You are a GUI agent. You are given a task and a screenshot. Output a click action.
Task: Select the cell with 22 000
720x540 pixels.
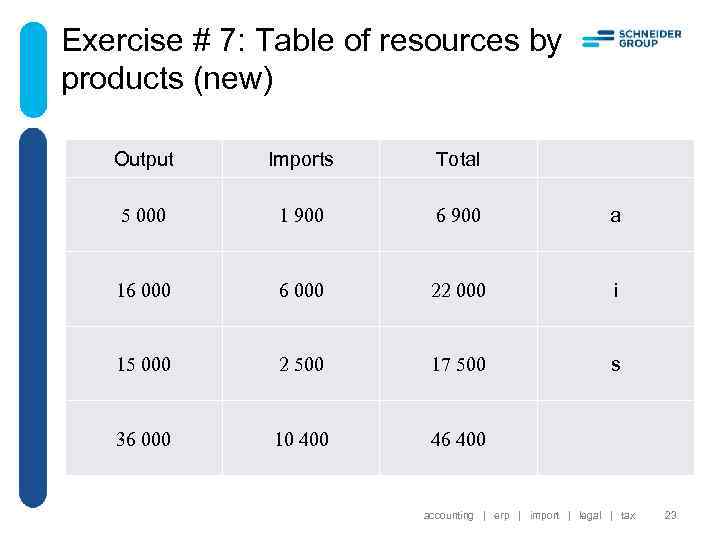(x=458, y=290)
